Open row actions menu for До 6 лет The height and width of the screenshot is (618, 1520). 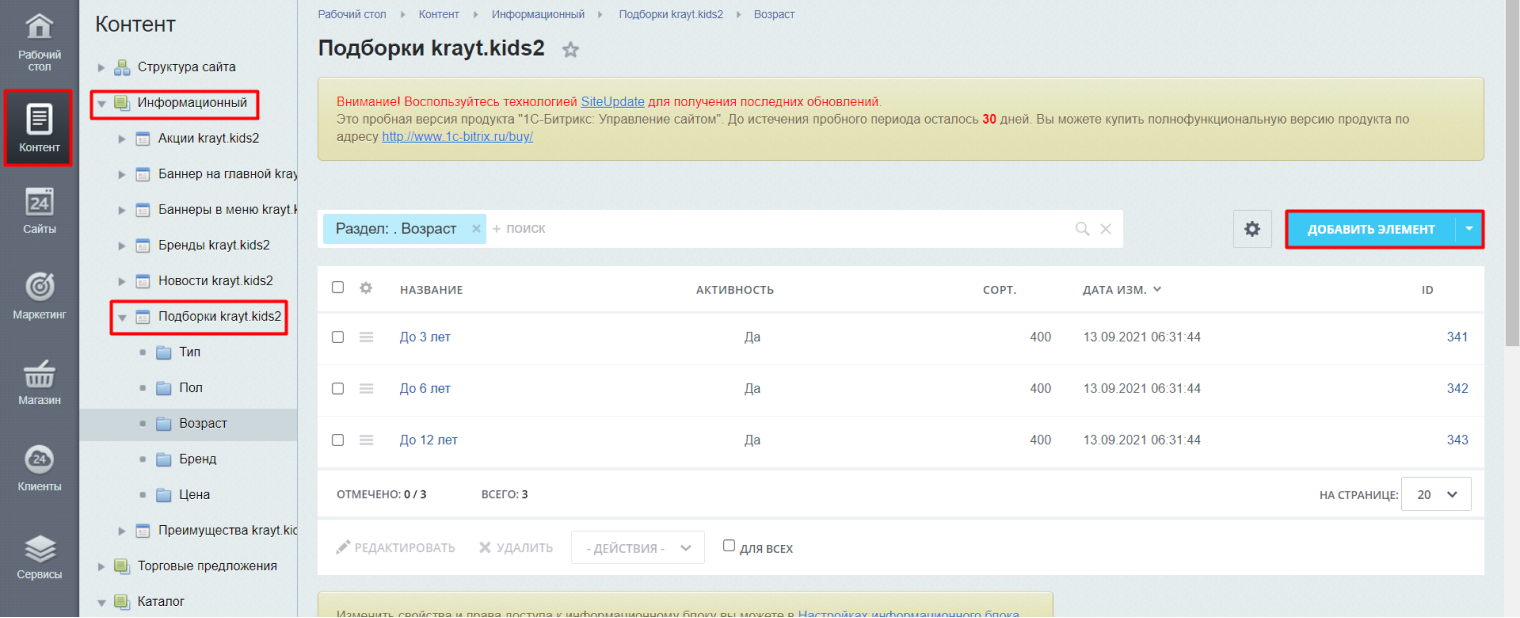click(x=366, y=388)
